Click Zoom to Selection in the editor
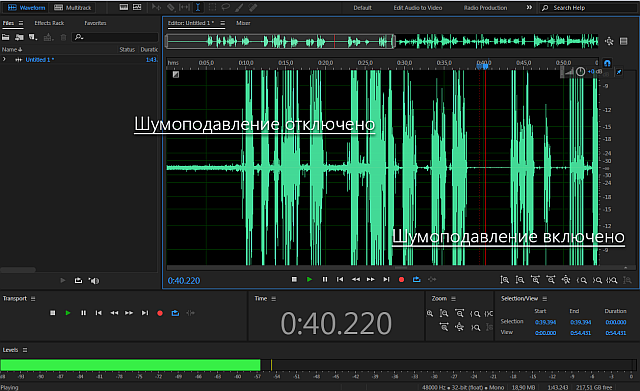Image resolution: width=640 pixels, height=391 pixels. coord(612,280)
